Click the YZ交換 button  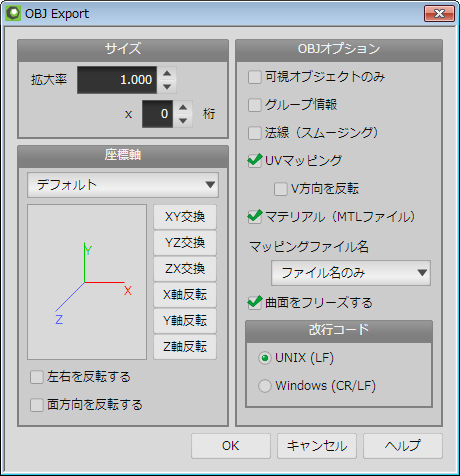(185, 243)
